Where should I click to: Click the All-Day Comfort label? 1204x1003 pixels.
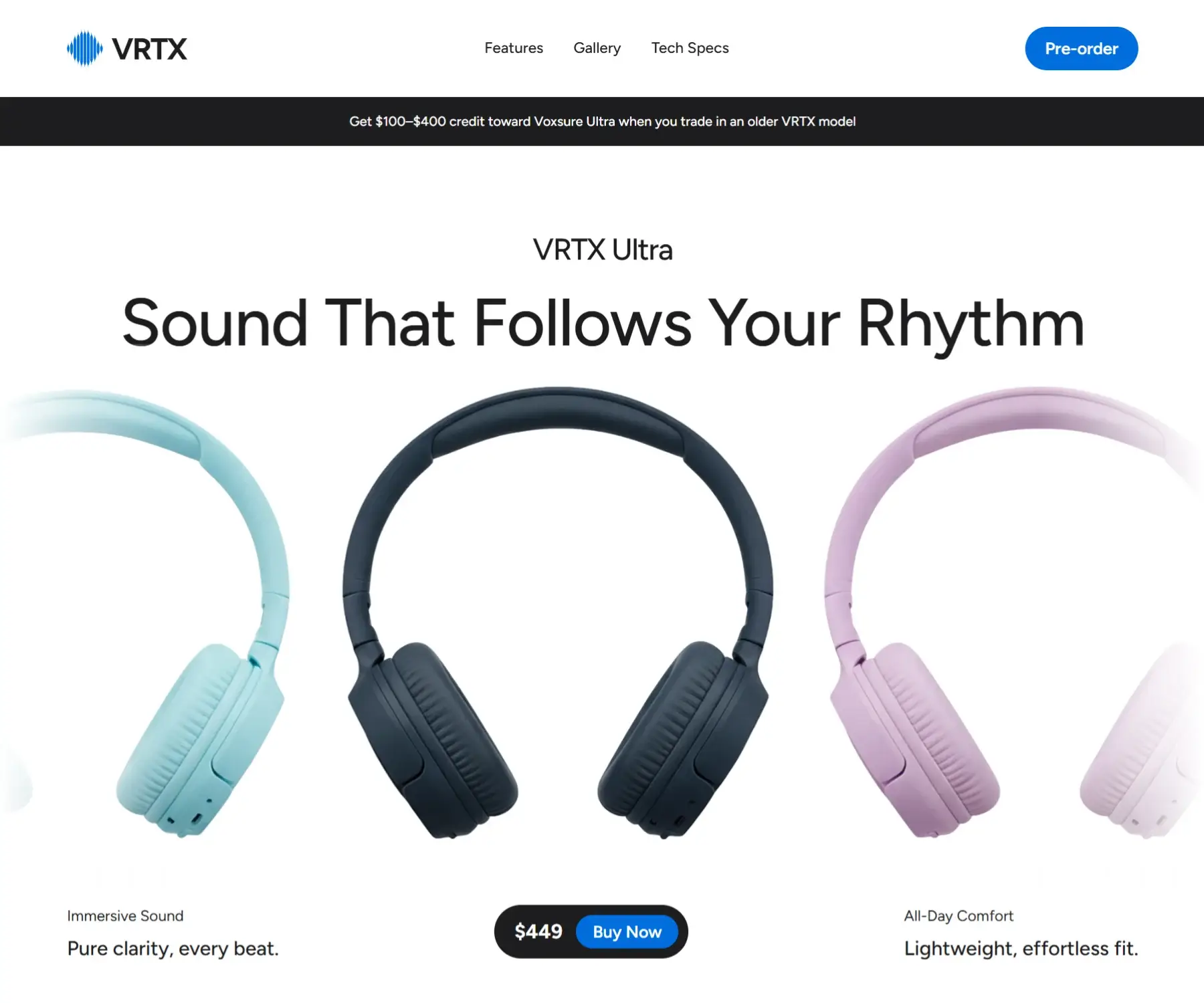[959, 916]
